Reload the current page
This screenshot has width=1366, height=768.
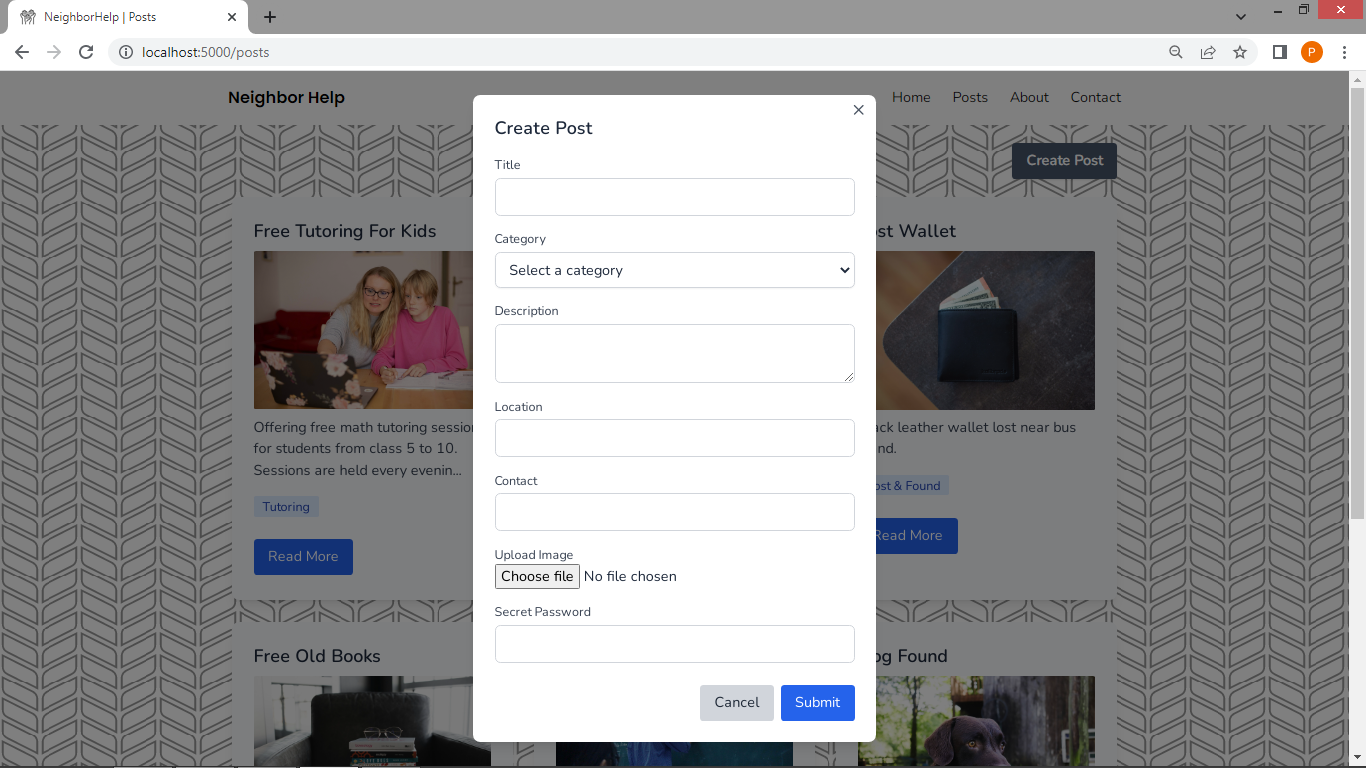coord(86,52)
